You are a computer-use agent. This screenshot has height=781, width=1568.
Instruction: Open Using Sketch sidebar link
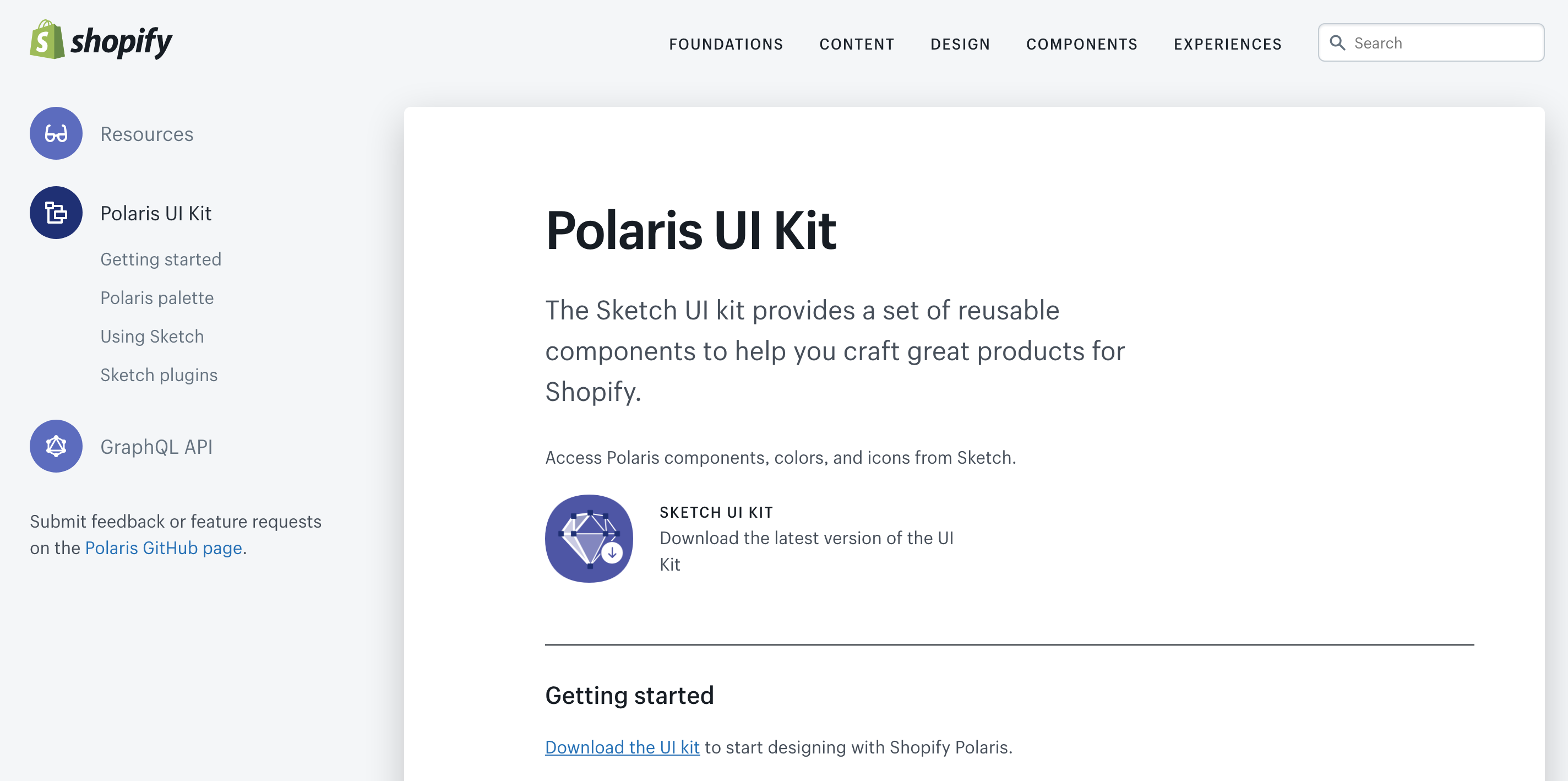point(152,336)
